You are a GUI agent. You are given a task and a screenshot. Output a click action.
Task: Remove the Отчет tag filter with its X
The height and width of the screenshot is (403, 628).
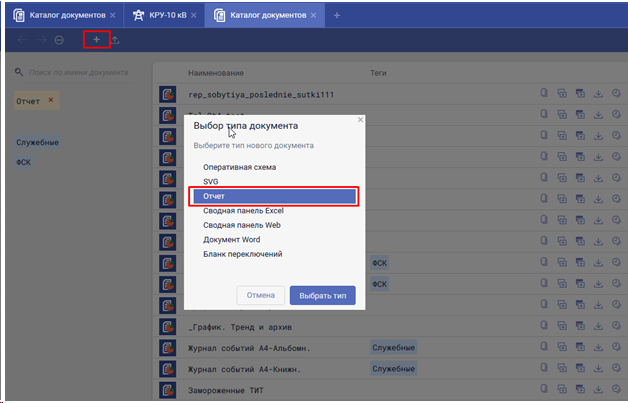52,100
